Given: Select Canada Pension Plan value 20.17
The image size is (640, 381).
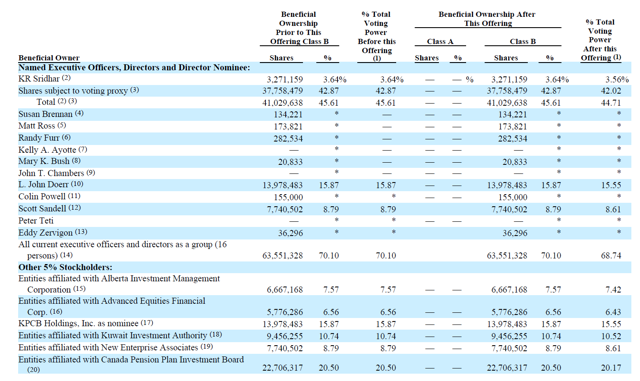Looking at the screenshot, I should pyautogui.click(x=611, y=368).
